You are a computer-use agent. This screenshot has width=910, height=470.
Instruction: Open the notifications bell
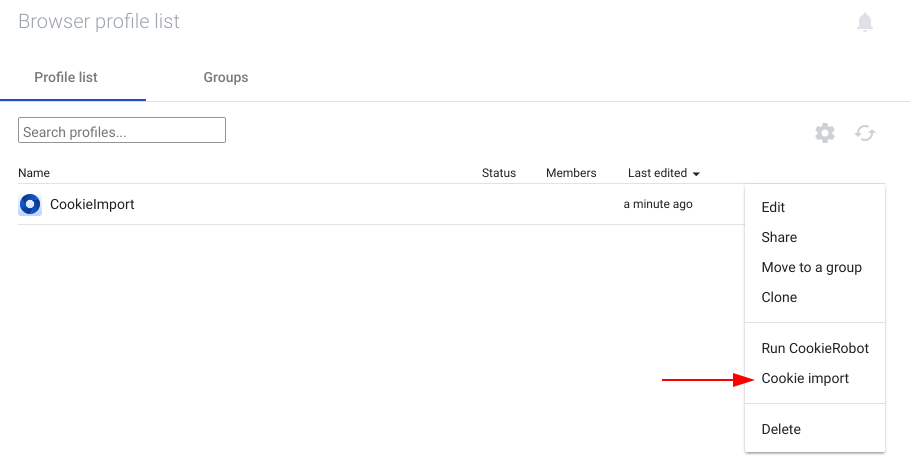(865, 22)
